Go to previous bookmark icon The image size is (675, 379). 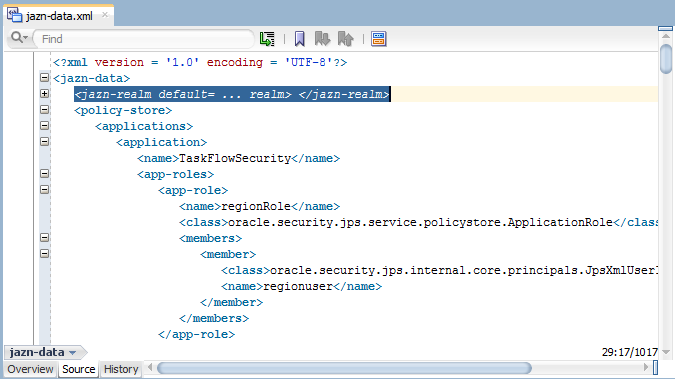[346, 39]
